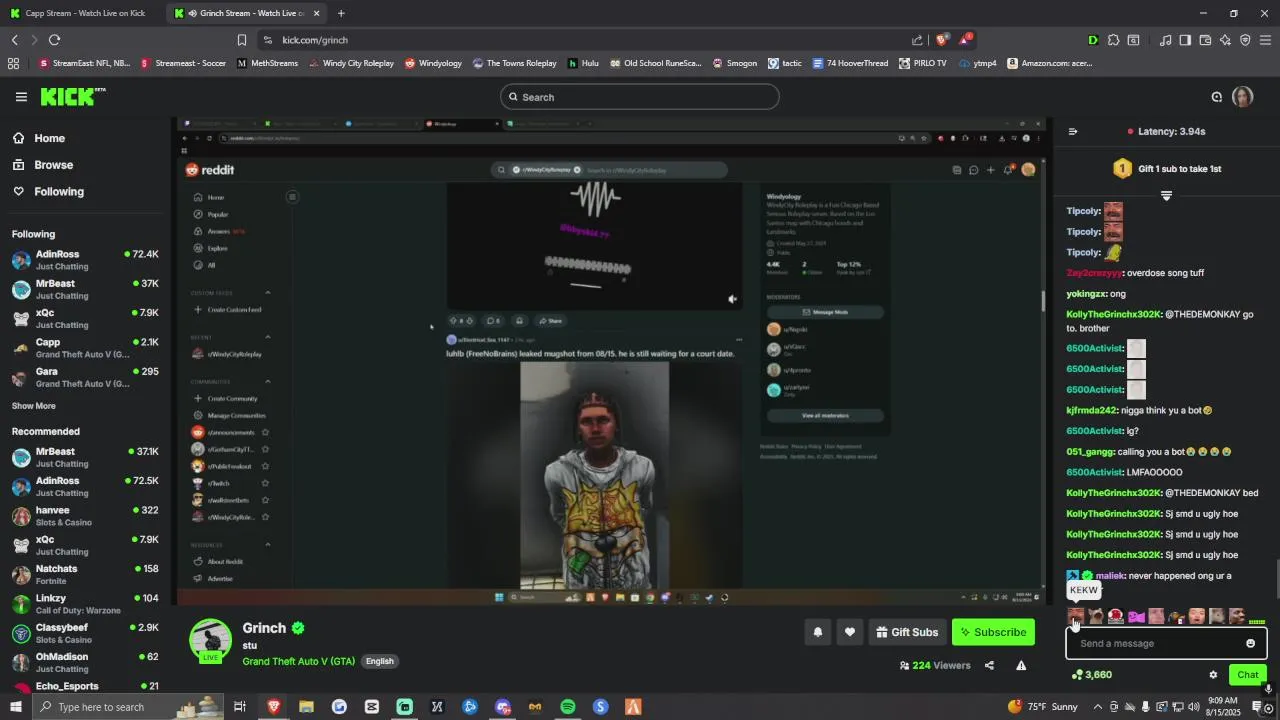This screenshot has width=1280, height=720.
Task: Bookmark this page icon
Action: (x=241, y=40)
